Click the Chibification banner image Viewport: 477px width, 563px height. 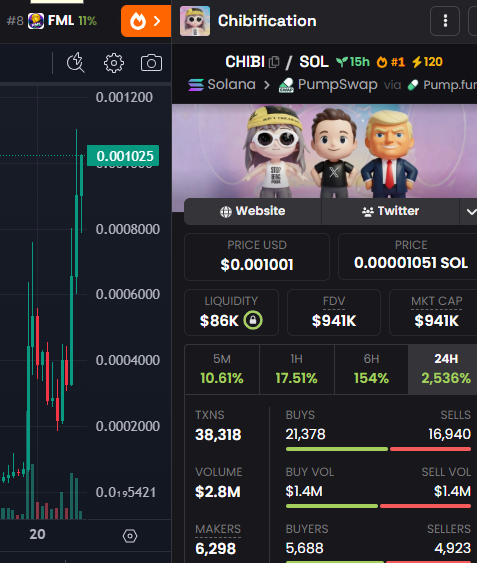(x=324, y=151)
